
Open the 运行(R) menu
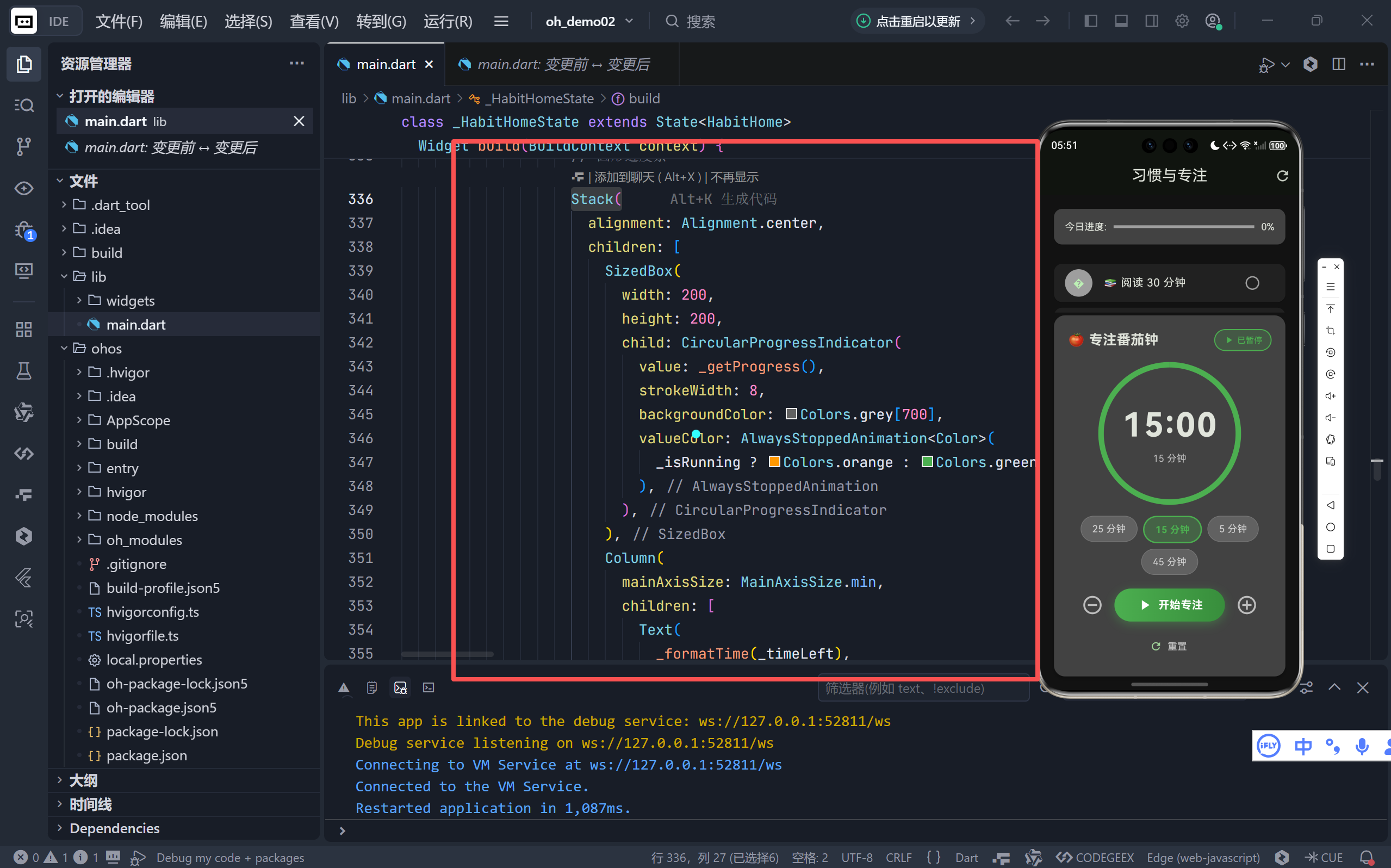[x=448, y=21]
